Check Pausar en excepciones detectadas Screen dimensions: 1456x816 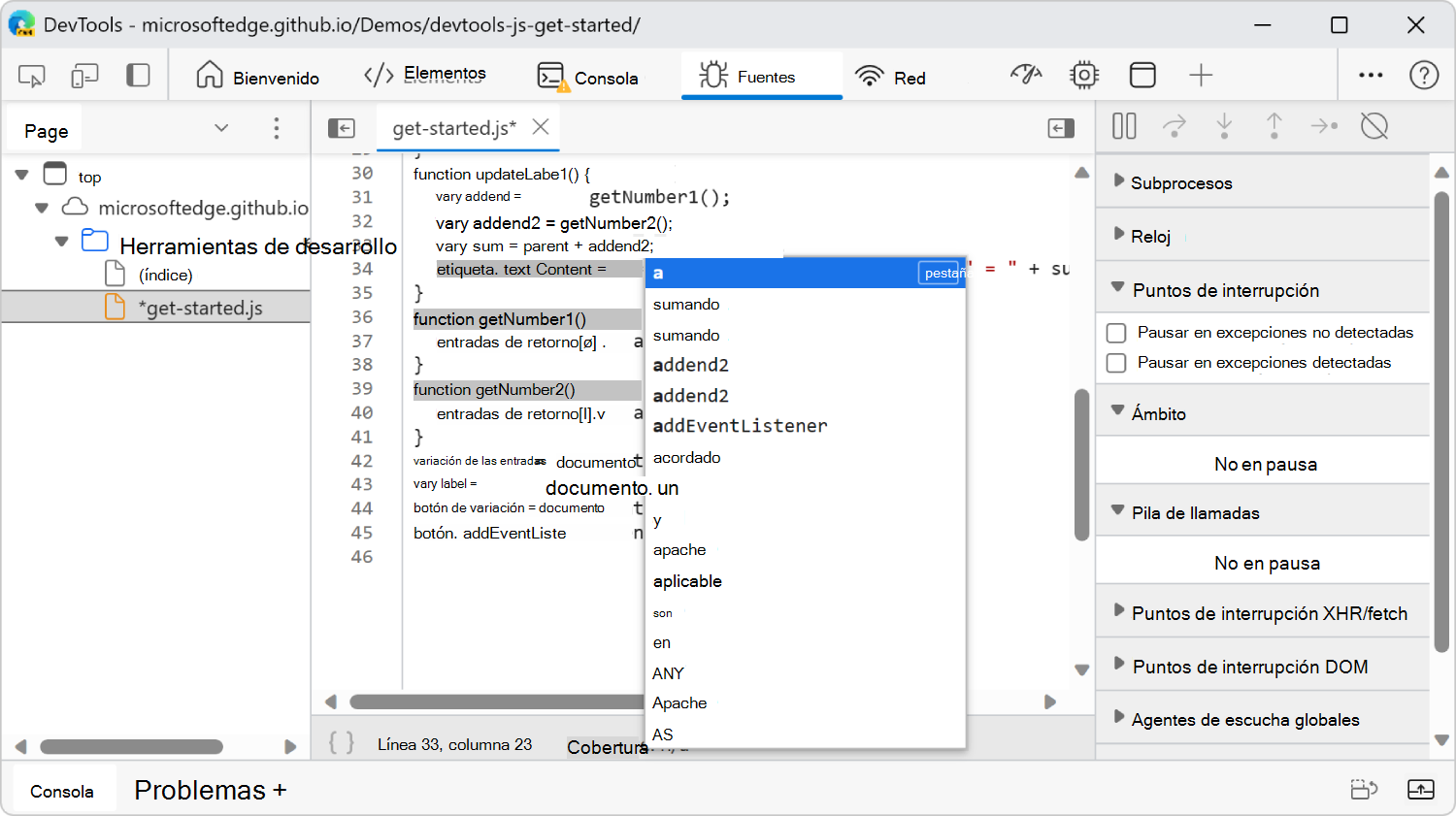[1115, 363]
